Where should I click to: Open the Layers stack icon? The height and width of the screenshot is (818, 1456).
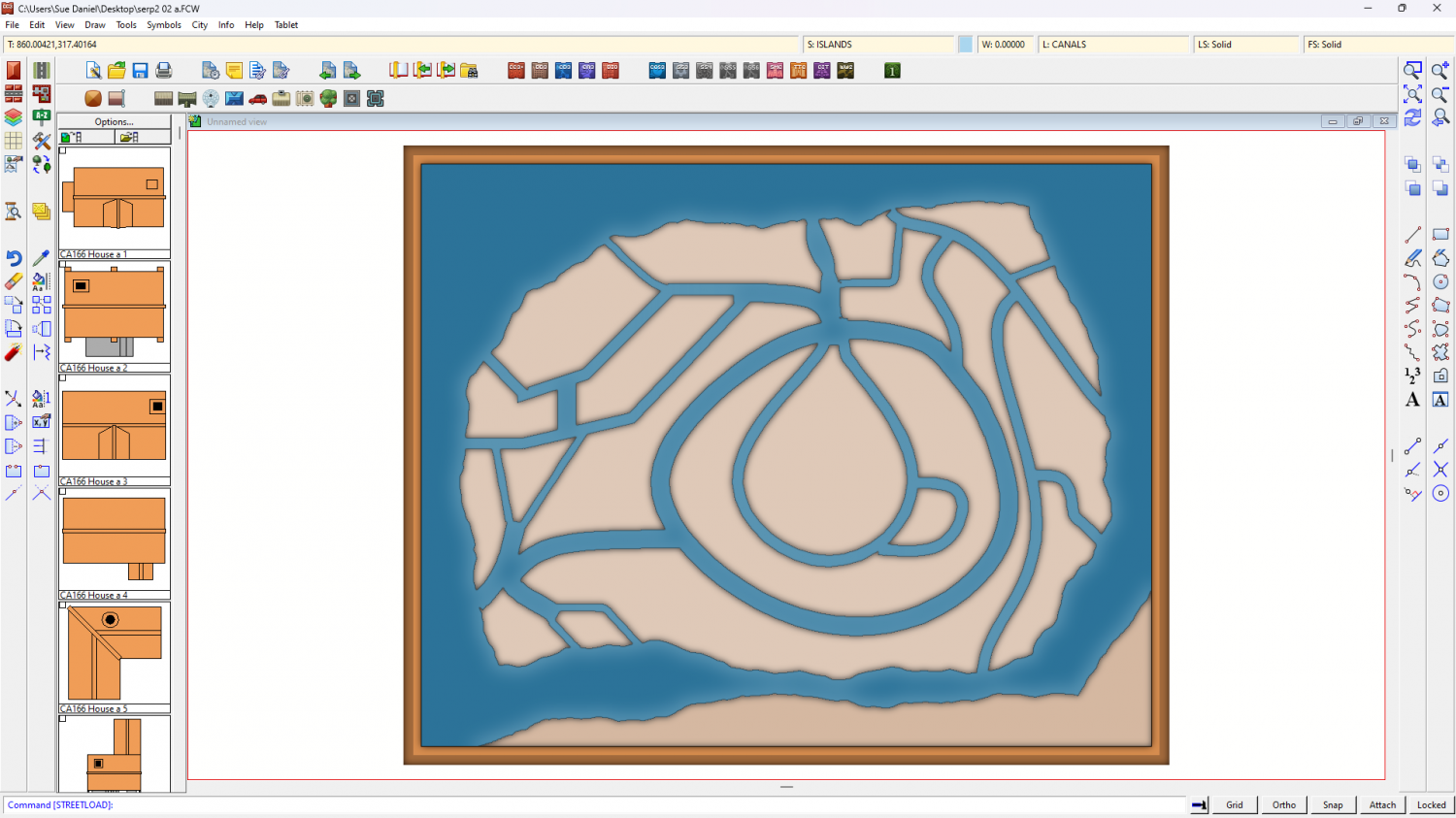[14, 117]
